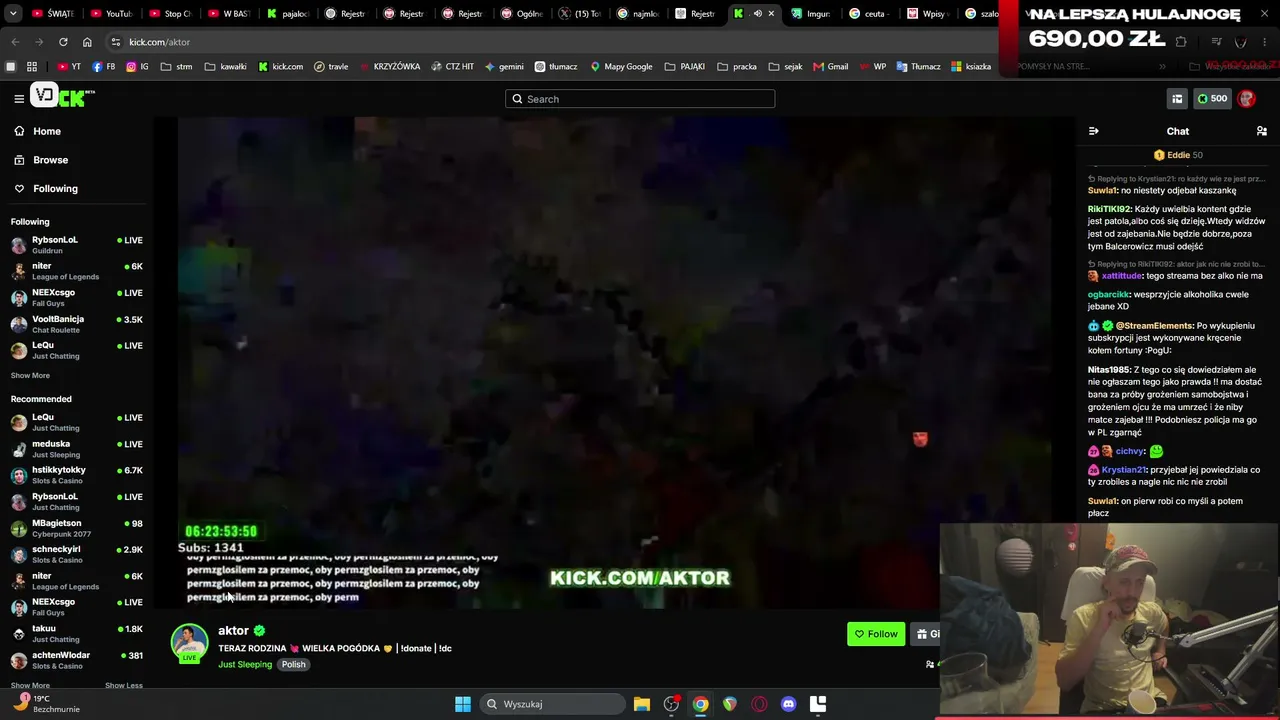Screen dimensions: 1280x720
Task: Click the Polish language tag
Action: coord(293,664)
